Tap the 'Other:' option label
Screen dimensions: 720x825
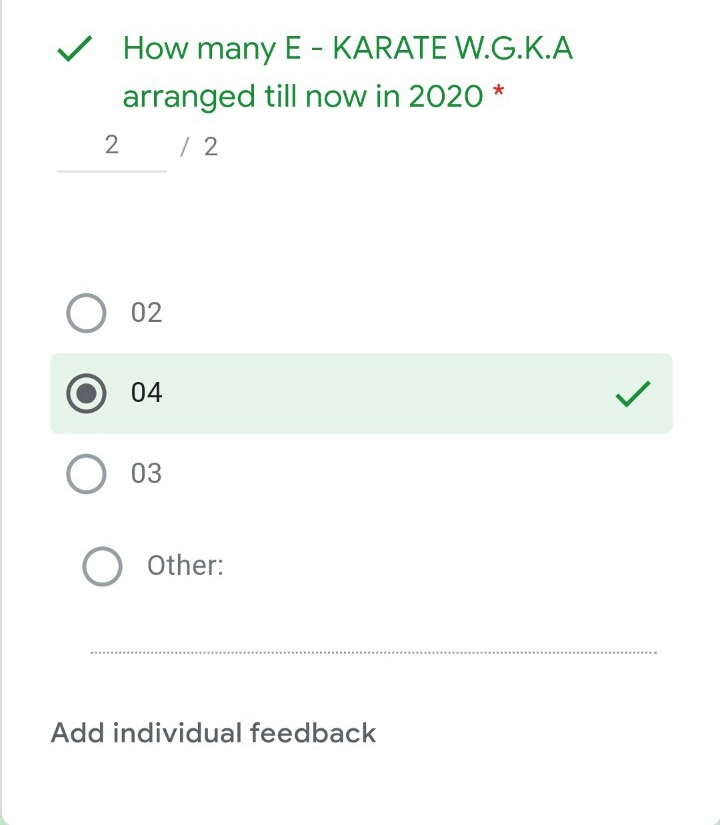(185, 566)
